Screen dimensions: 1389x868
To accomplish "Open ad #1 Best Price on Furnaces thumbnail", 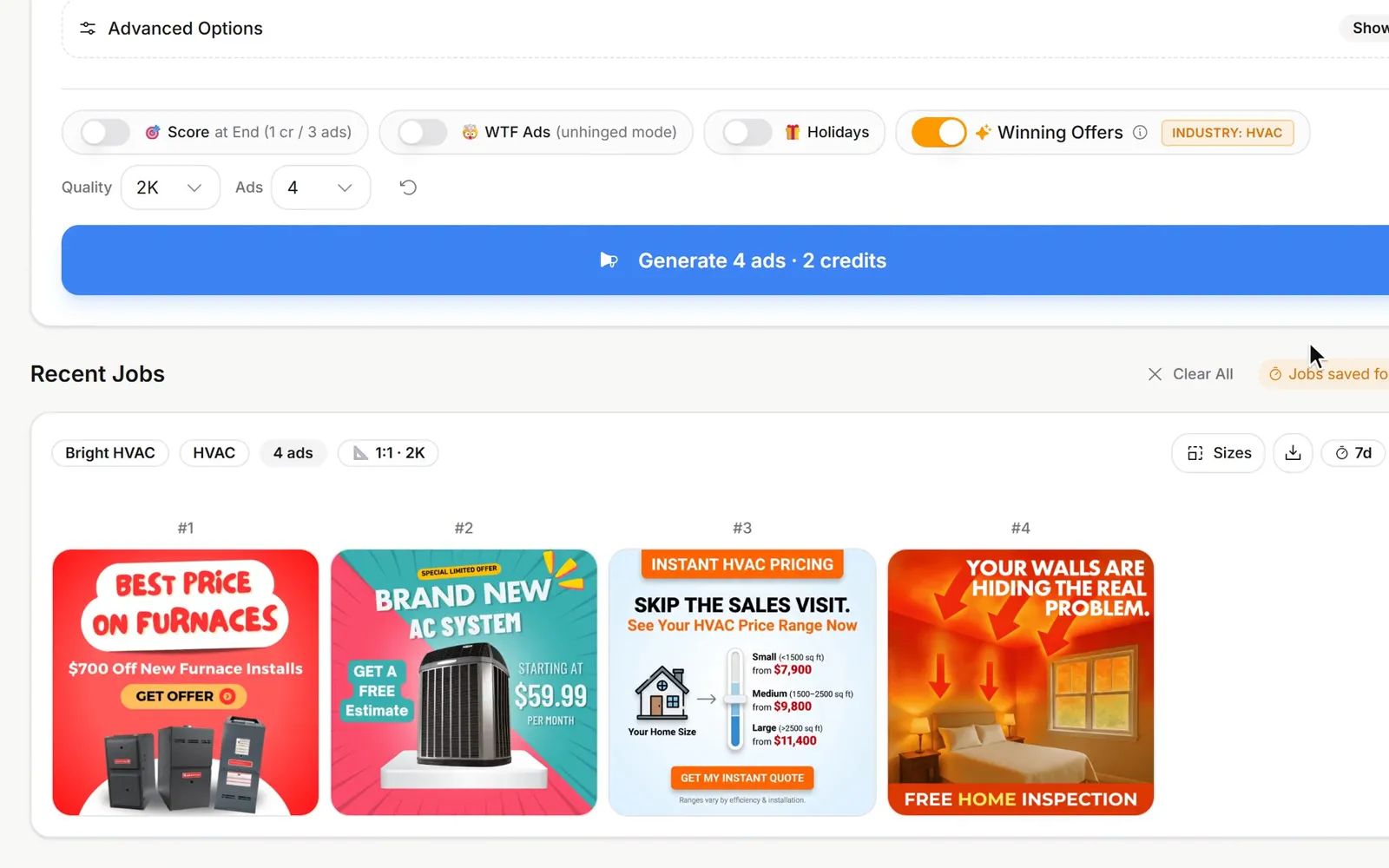I will (186, 682).
